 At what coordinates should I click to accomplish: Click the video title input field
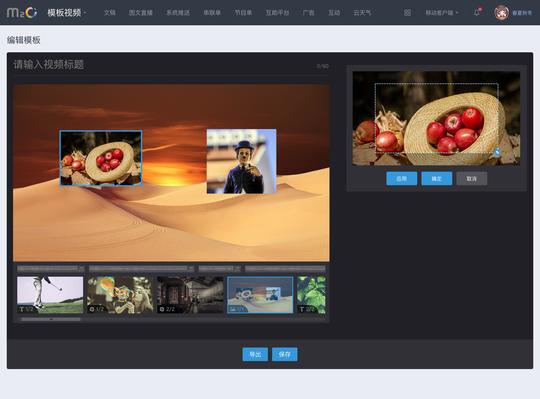click(x=171, y=65)
